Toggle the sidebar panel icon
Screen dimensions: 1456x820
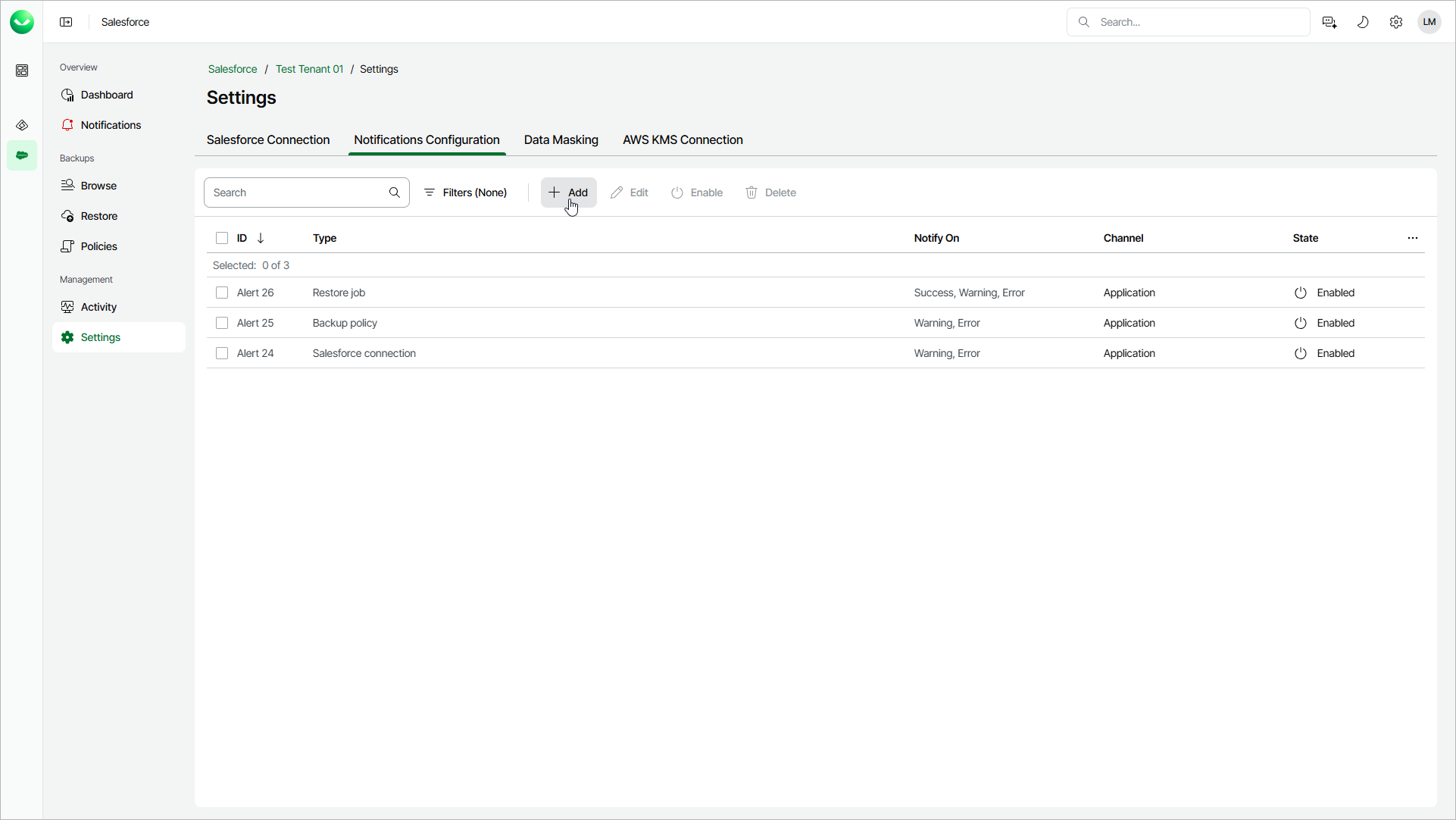pyautogui.click(x=66, y=22)
